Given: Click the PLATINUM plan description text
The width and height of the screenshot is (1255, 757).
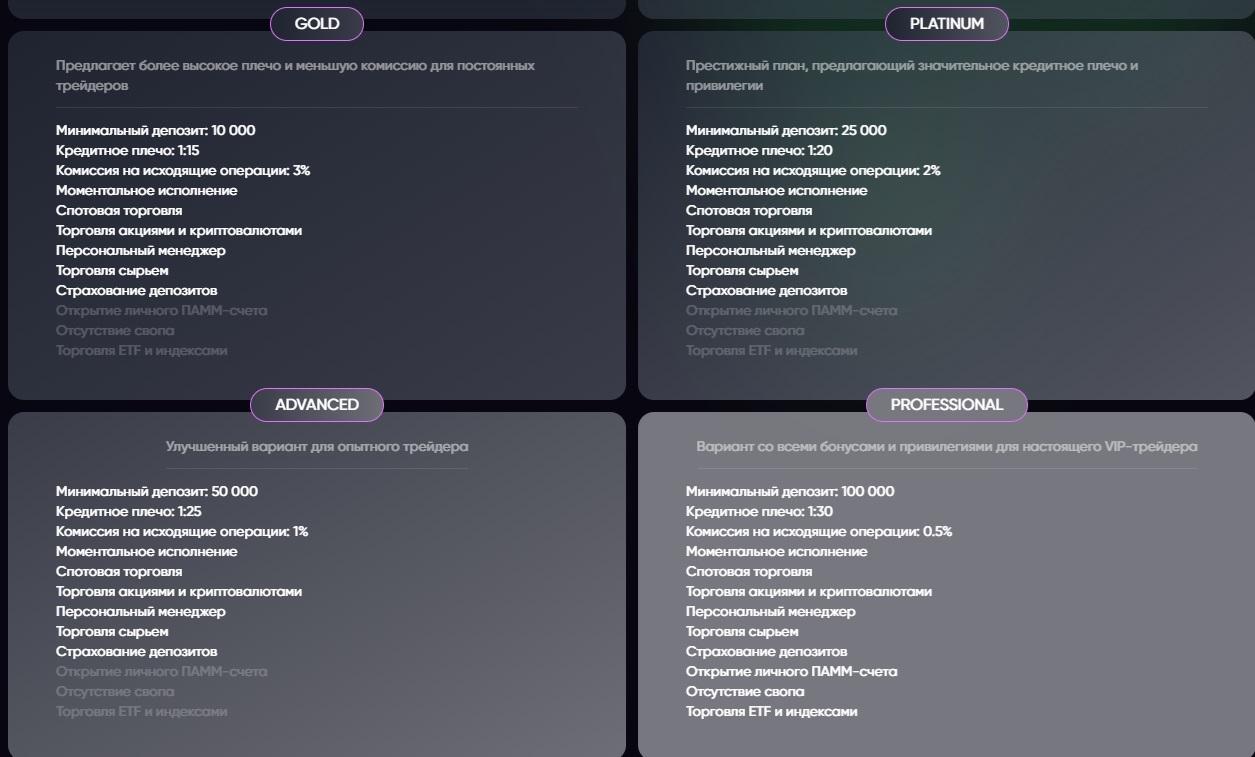Looking at the screenshot, I should tap(911, 76).
